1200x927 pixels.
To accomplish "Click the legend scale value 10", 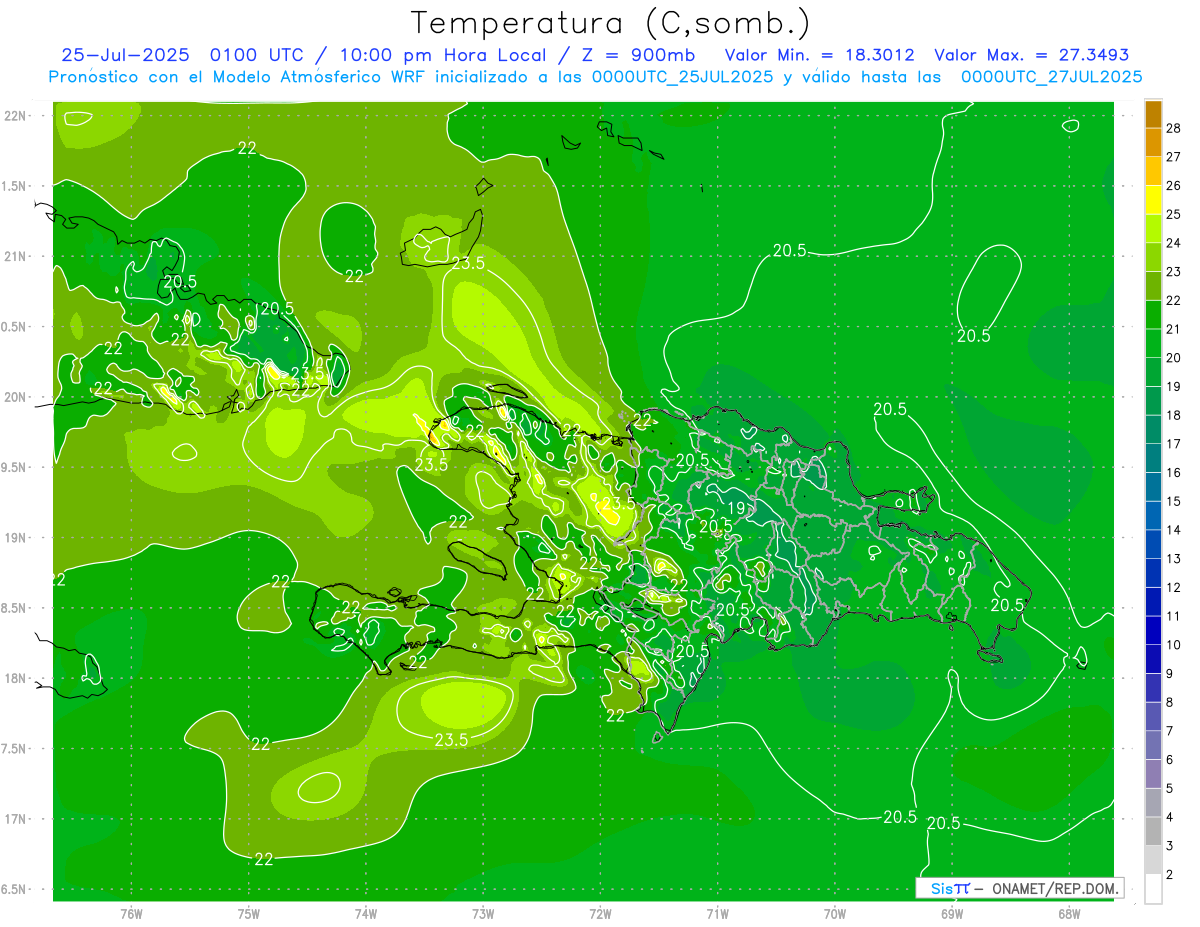I will tap(1174, 645).
